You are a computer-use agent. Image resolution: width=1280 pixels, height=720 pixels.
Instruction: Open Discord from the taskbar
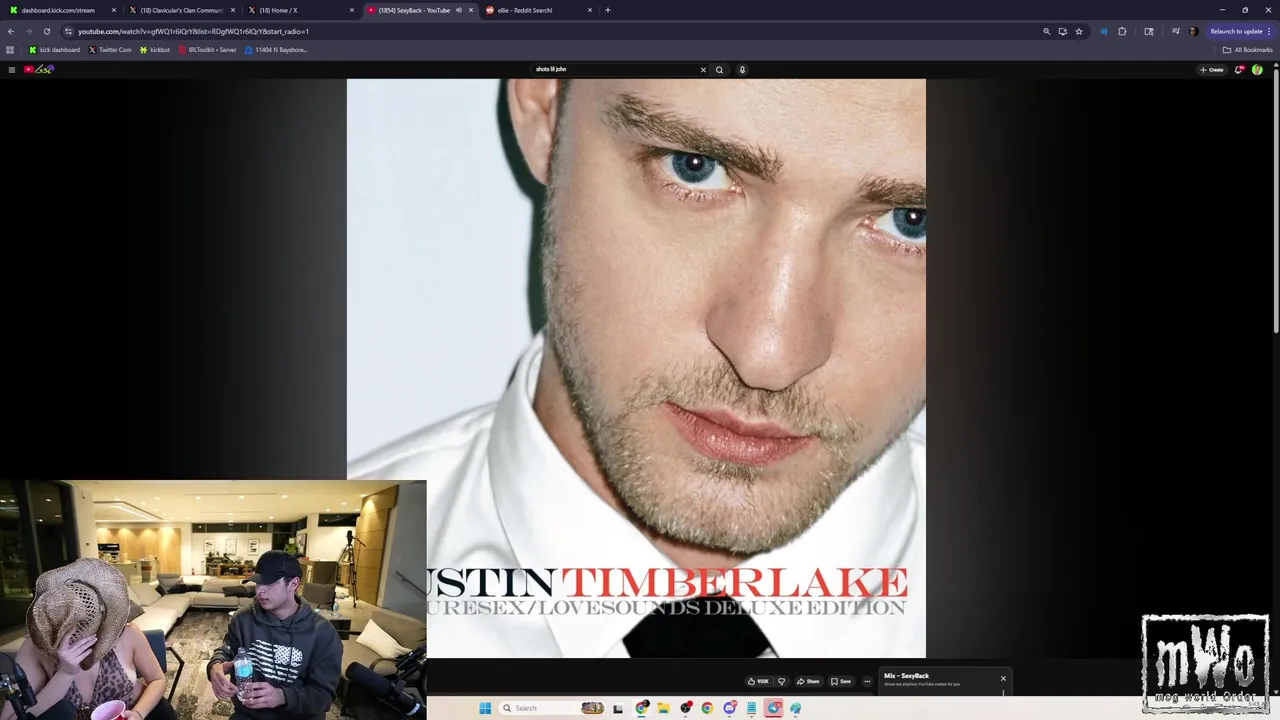(x=729, y=708)
